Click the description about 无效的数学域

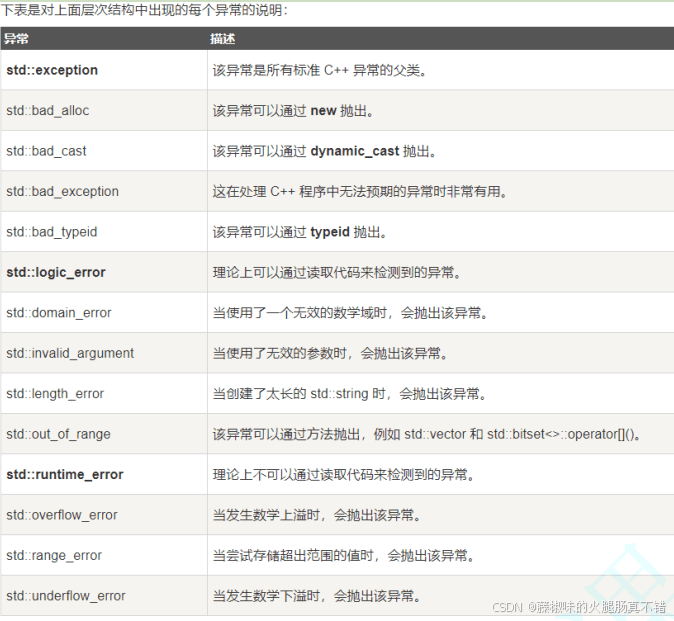350,312
